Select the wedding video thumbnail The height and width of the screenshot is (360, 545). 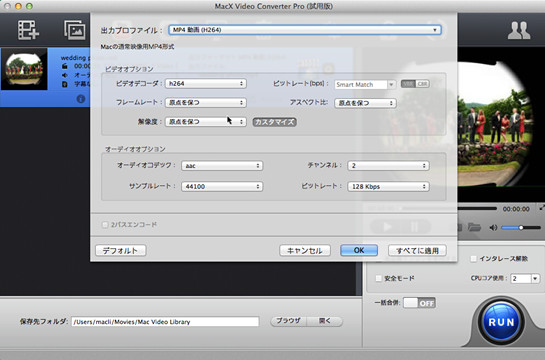coord(24,69)
